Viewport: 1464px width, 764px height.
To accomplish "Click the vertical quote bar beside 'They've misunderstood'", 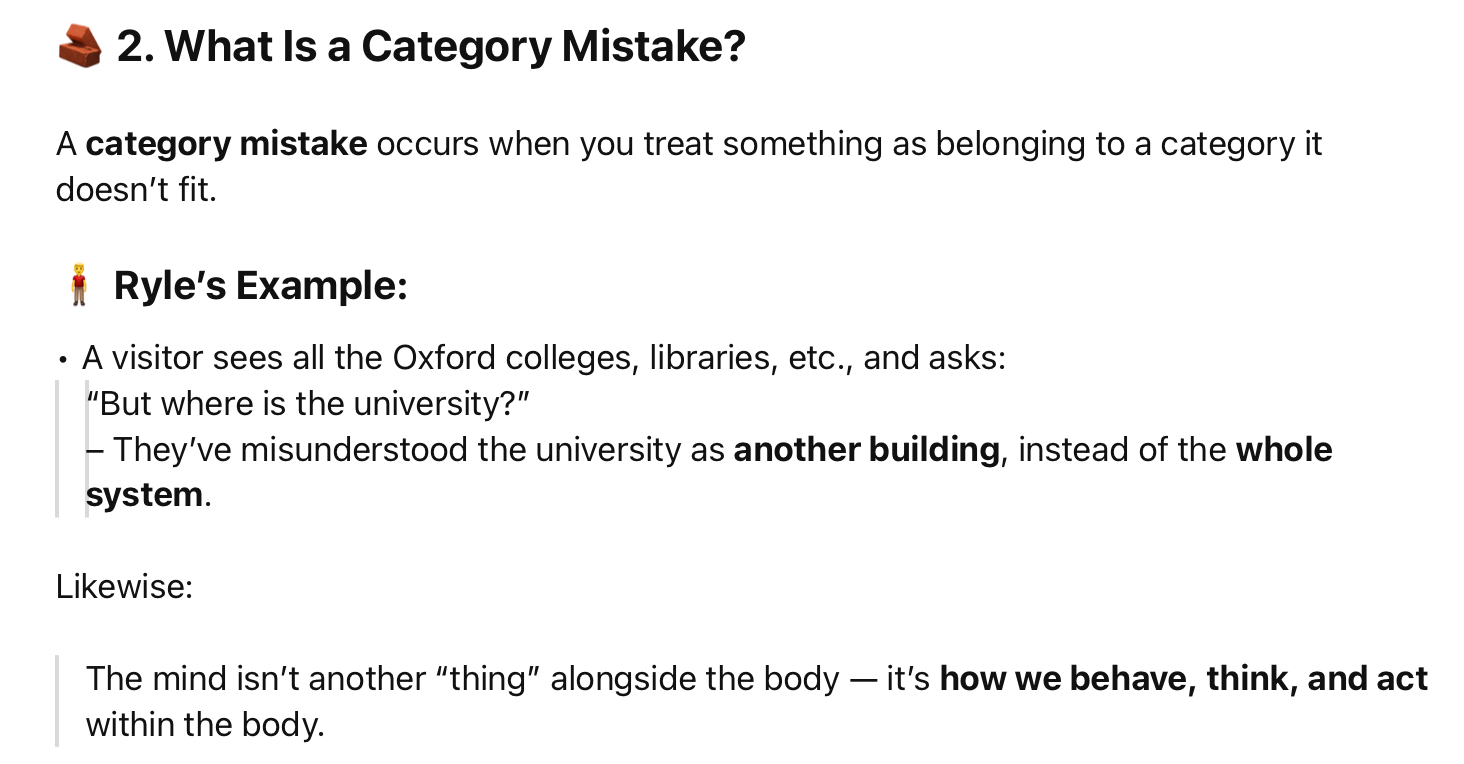I will (x=57, y=449).
